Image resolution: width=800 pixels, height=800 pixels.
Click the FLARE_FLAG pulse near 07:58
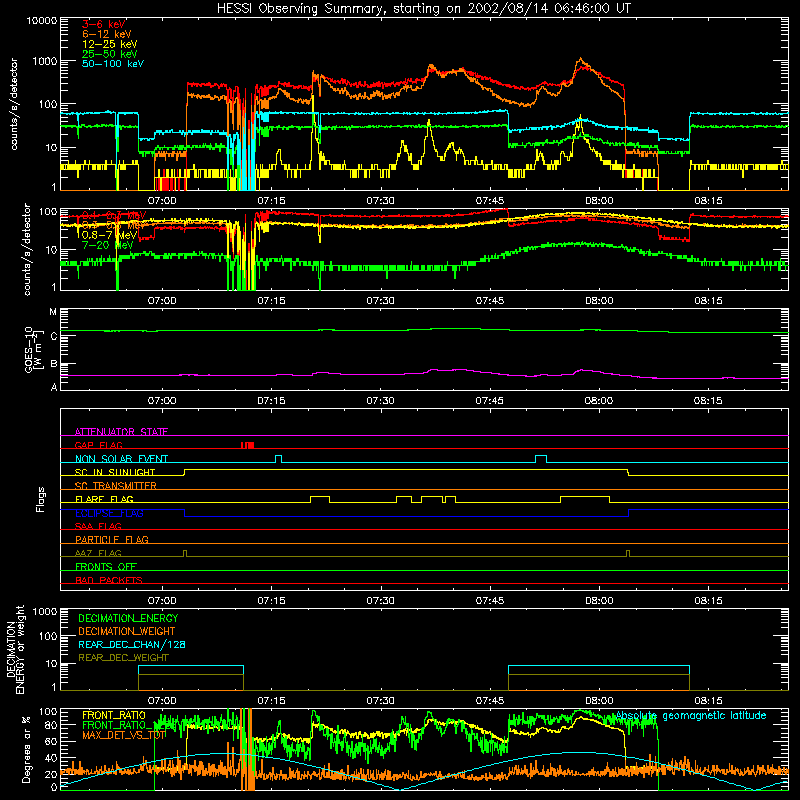[x=585, y=499]
